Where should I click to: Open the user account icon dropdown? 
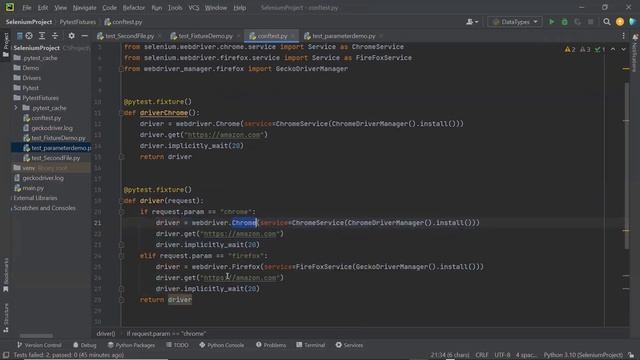coord(472,22)
